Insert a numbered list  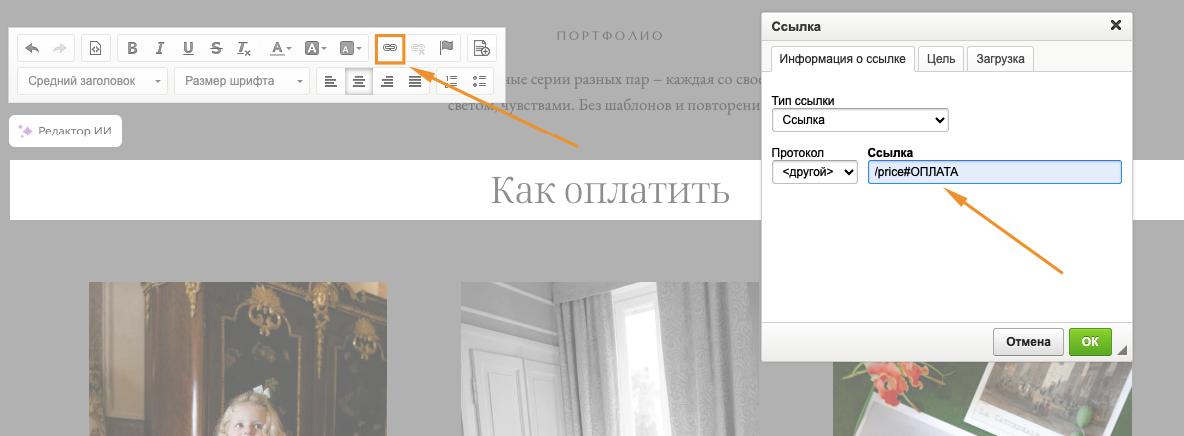point(451,81)
